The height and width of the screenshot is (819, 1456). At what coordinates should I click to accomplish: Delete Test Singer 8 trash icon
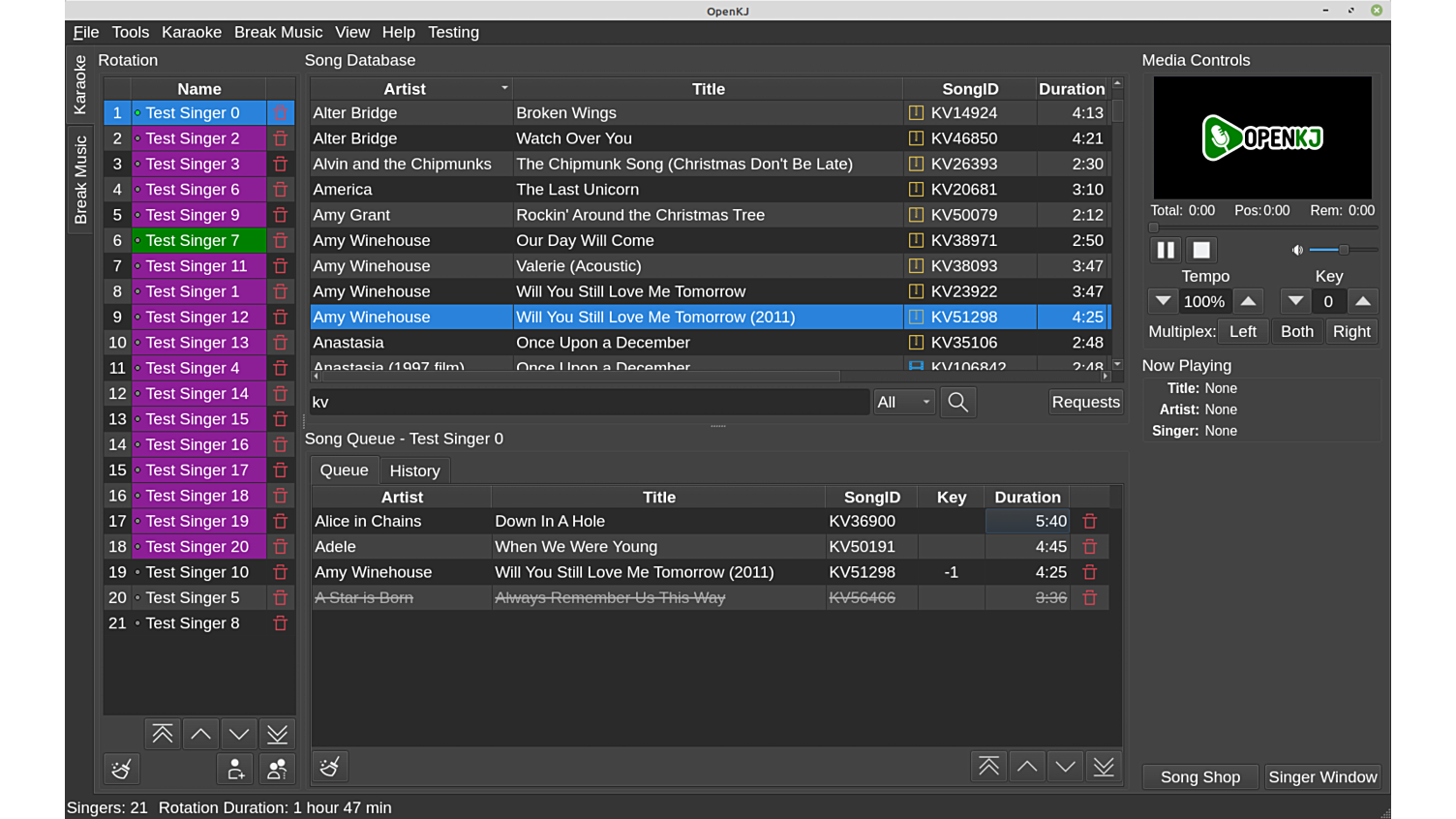[280, 623]
